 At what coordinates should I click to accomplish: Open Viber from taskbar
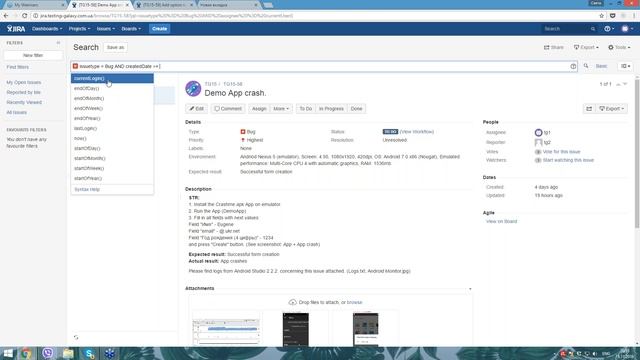(48, 353)
